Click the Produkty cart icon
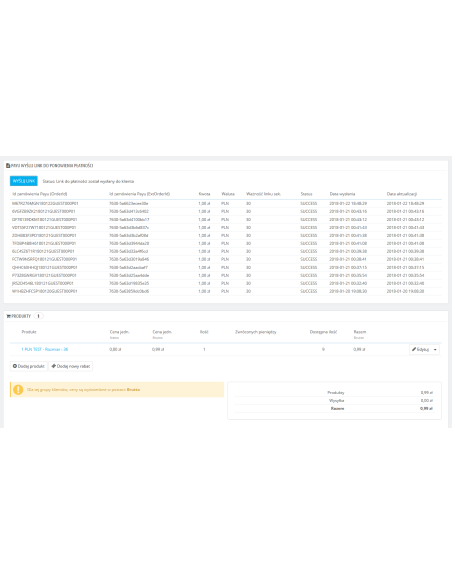 9,316
